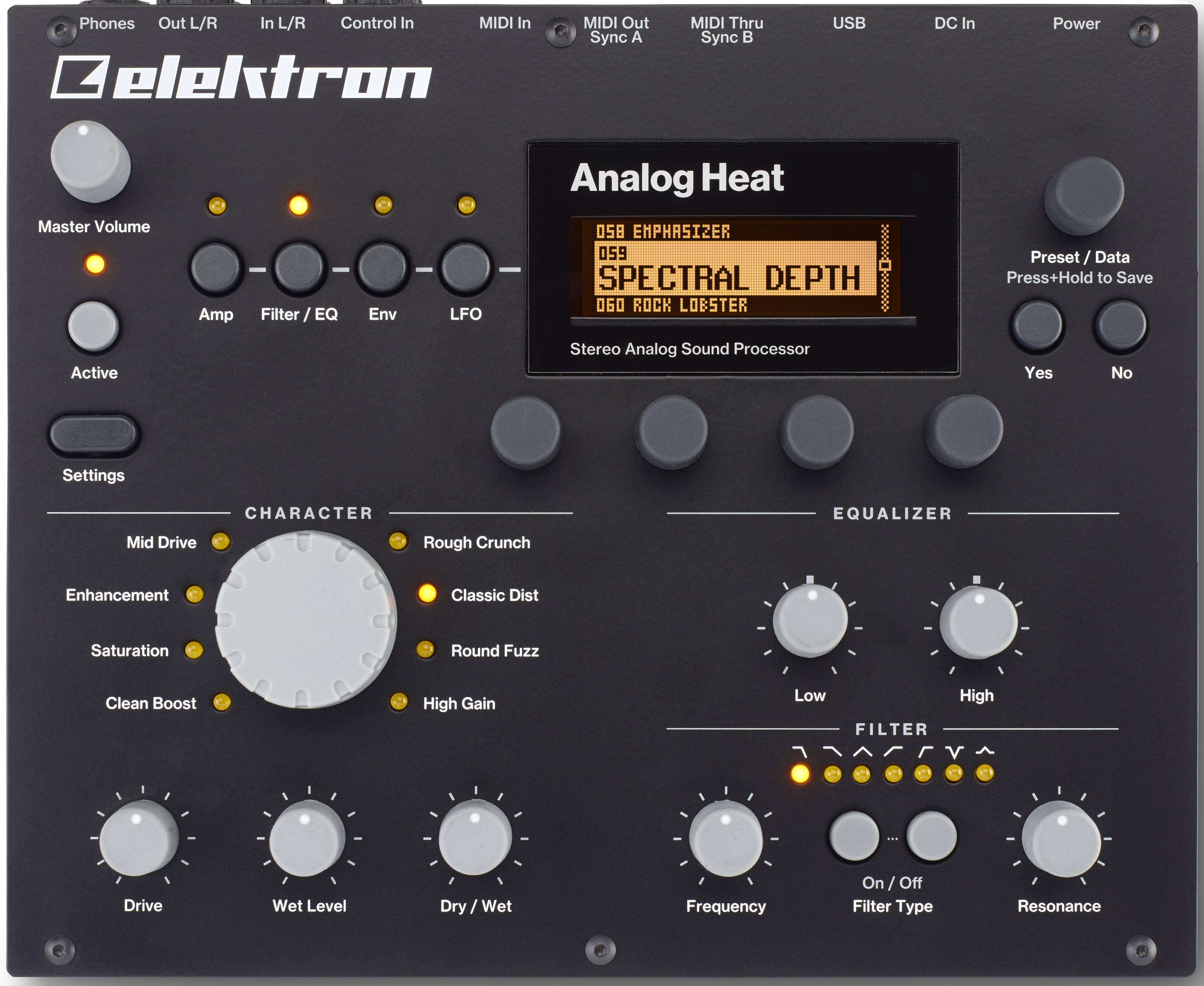Select highlighted preset SPECTRAL DEPTH on display

[x=736, y=269]
